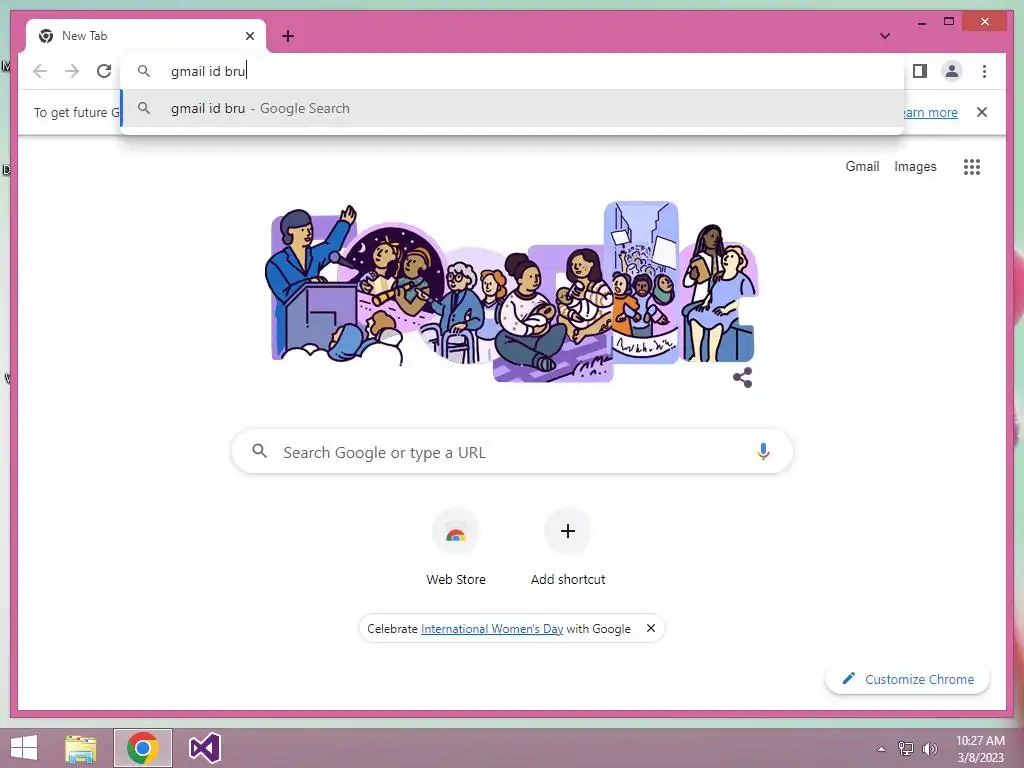Screen dimensions: 1024x768
Task: Open File Explorer from the taskbar
Action: point(80,748)
